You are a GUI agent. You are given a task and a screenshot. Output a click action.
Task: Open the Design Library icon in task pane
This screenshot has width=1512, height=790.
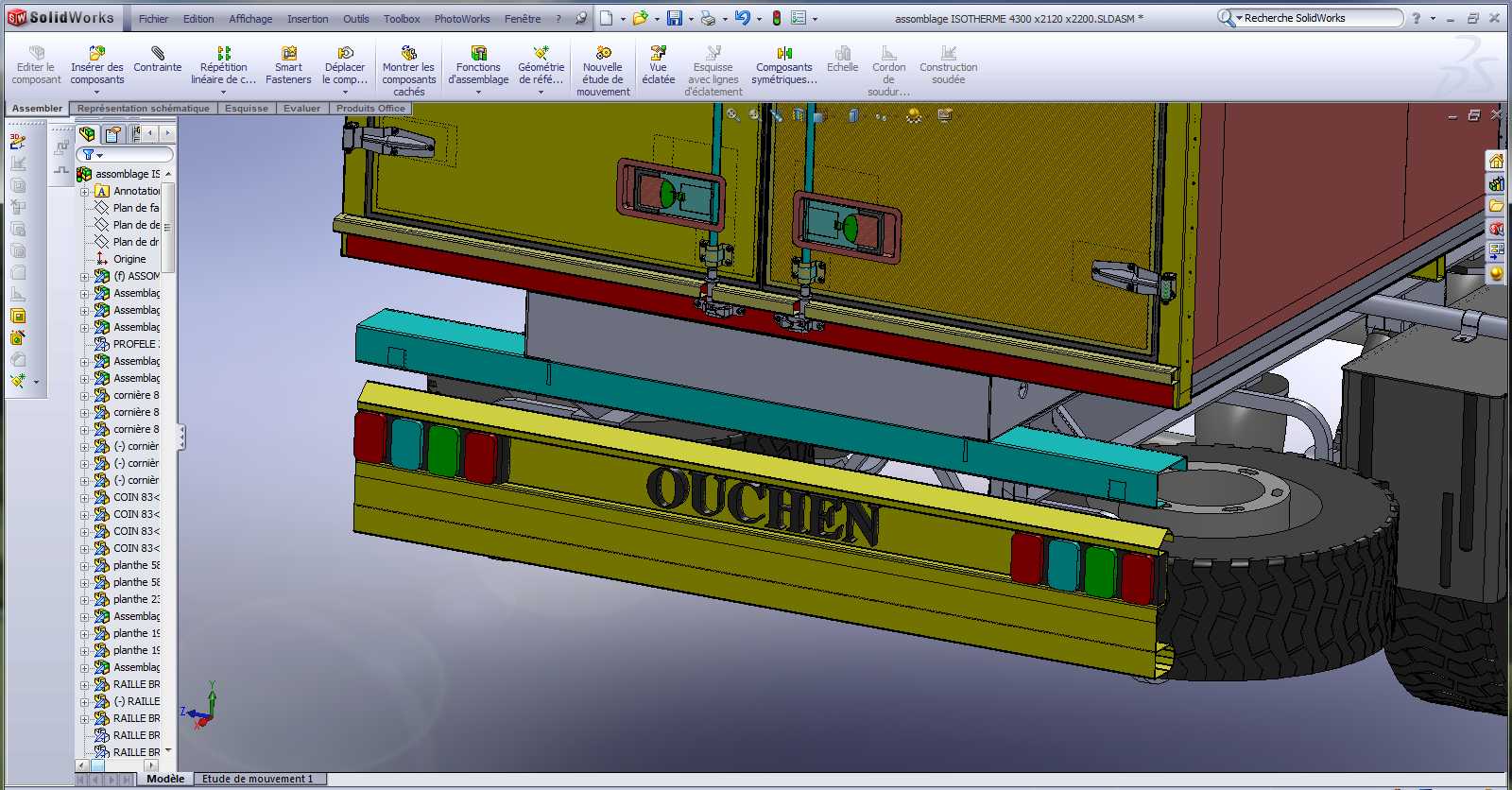click(1496, 183)
